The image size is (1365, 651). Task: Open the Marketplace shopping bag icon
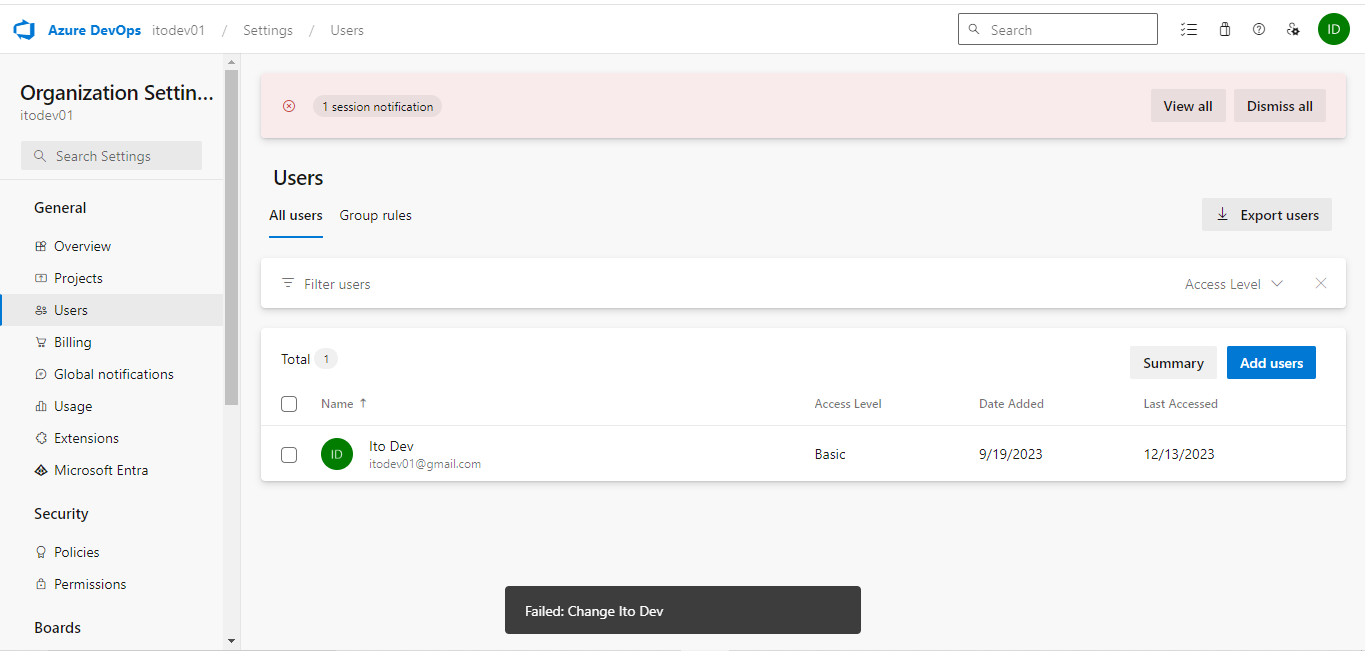[x=1224, y=30]
